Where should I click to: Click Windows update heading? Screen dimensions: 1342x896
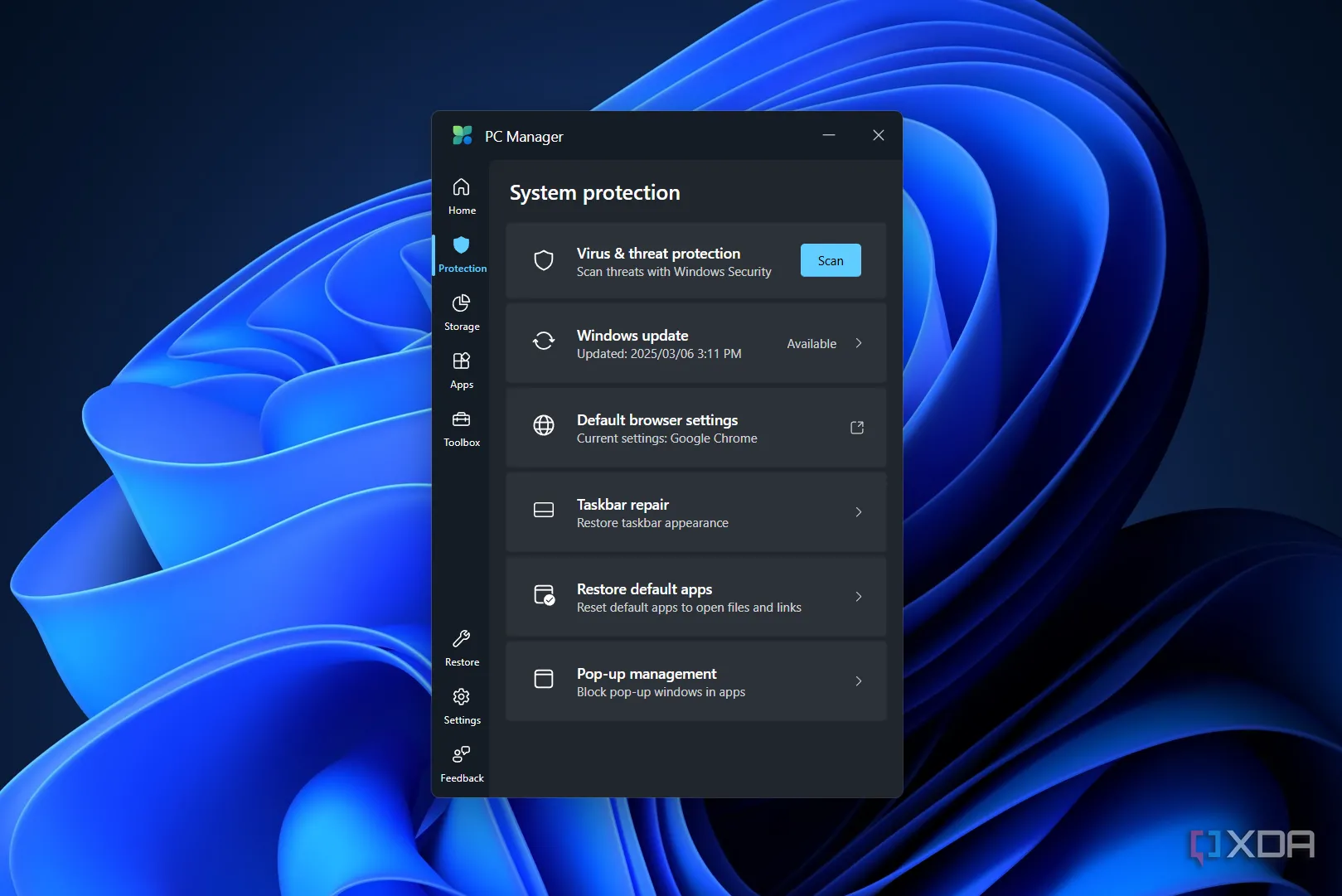[x=632, y=335]
